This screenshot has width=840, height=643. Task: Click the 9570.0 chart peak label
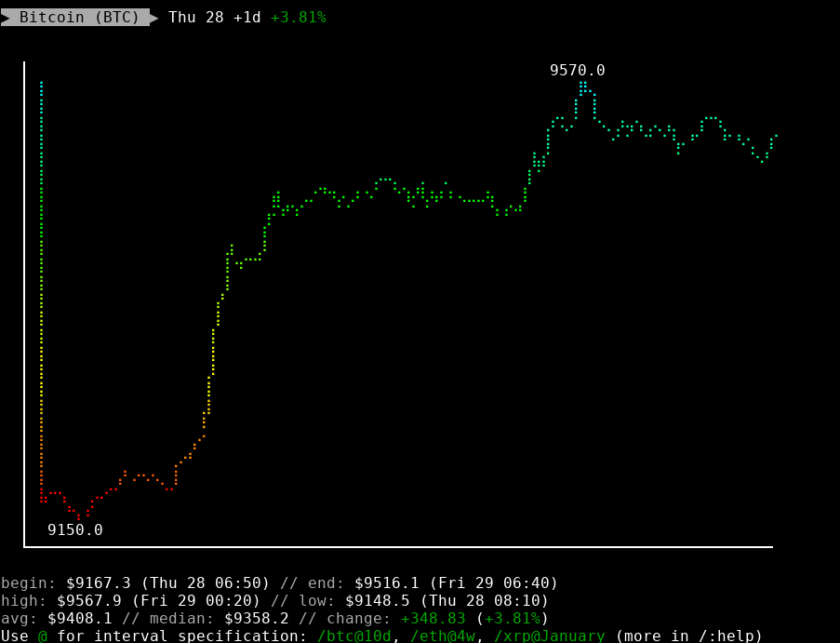pyautogui.click(x=578, y=70)
